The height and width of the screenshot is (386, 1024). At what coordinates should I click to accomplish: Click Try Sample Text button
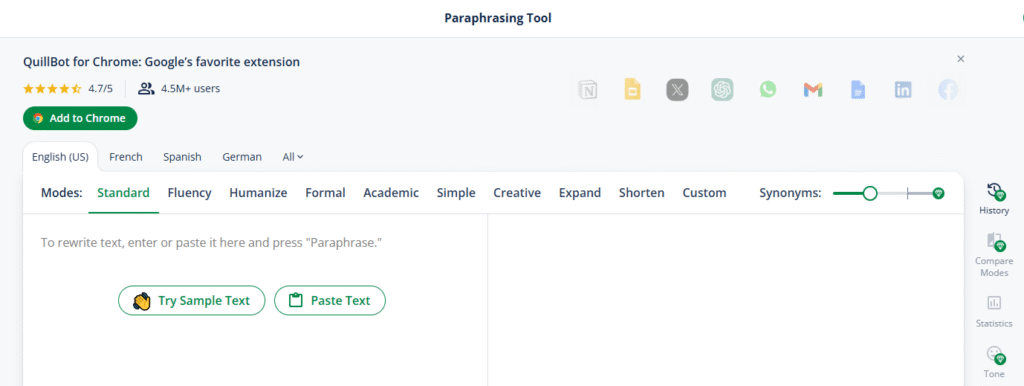pos(192,300)
